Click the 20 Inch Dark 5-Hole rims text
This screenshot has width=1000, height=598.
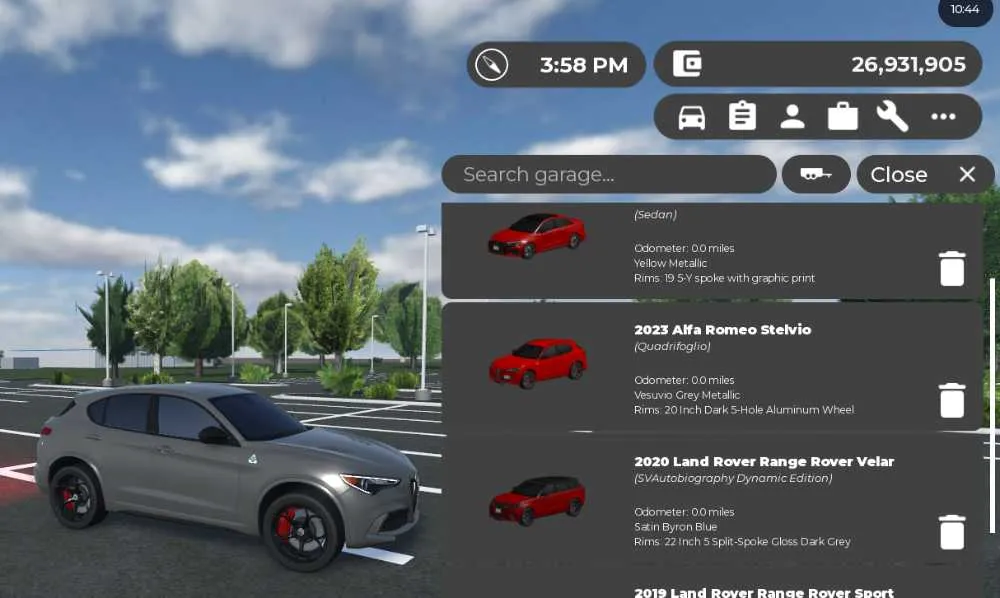(x=744, y=410)
